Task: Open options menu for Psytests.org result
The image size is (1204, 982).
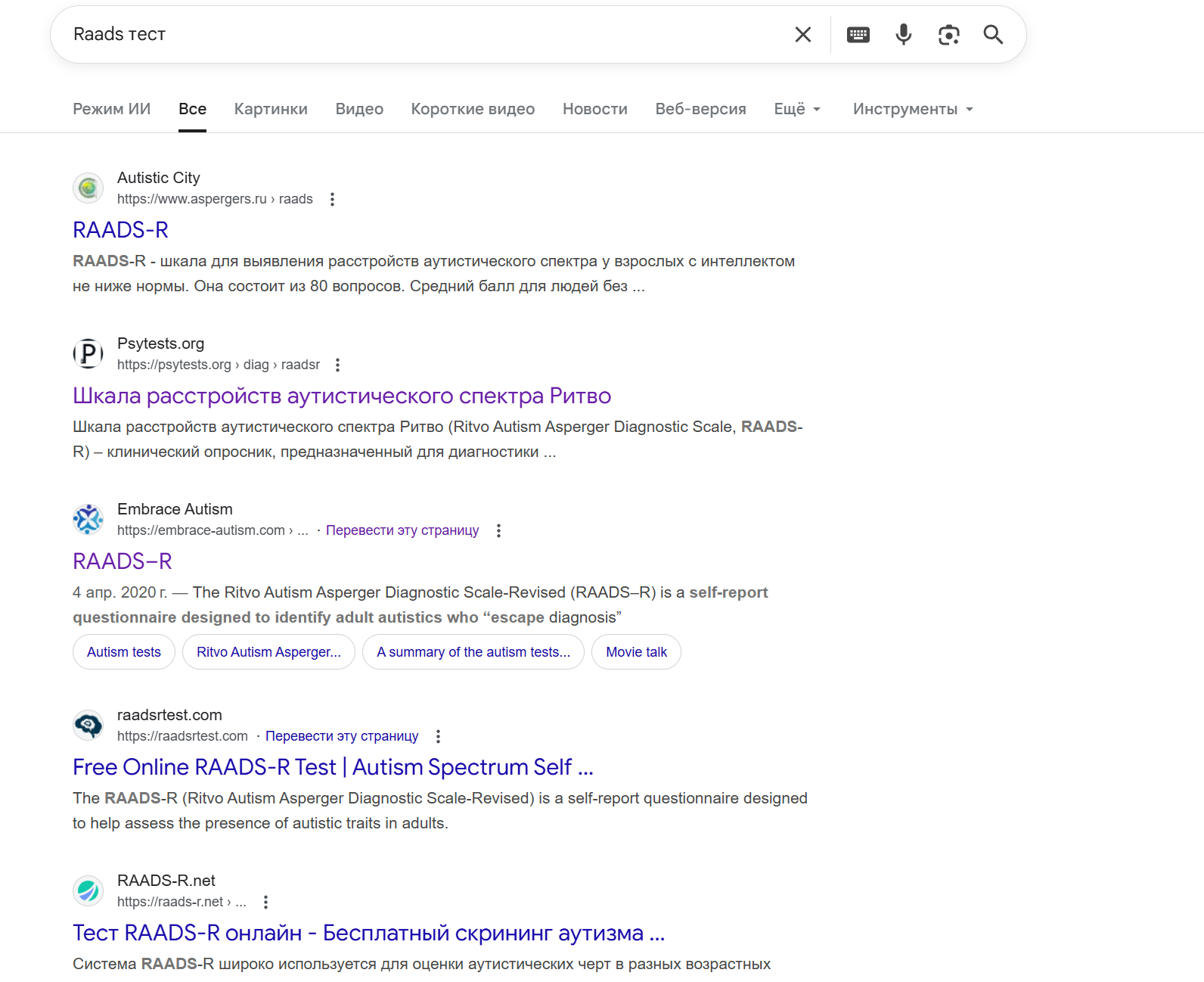Action: 338,365
